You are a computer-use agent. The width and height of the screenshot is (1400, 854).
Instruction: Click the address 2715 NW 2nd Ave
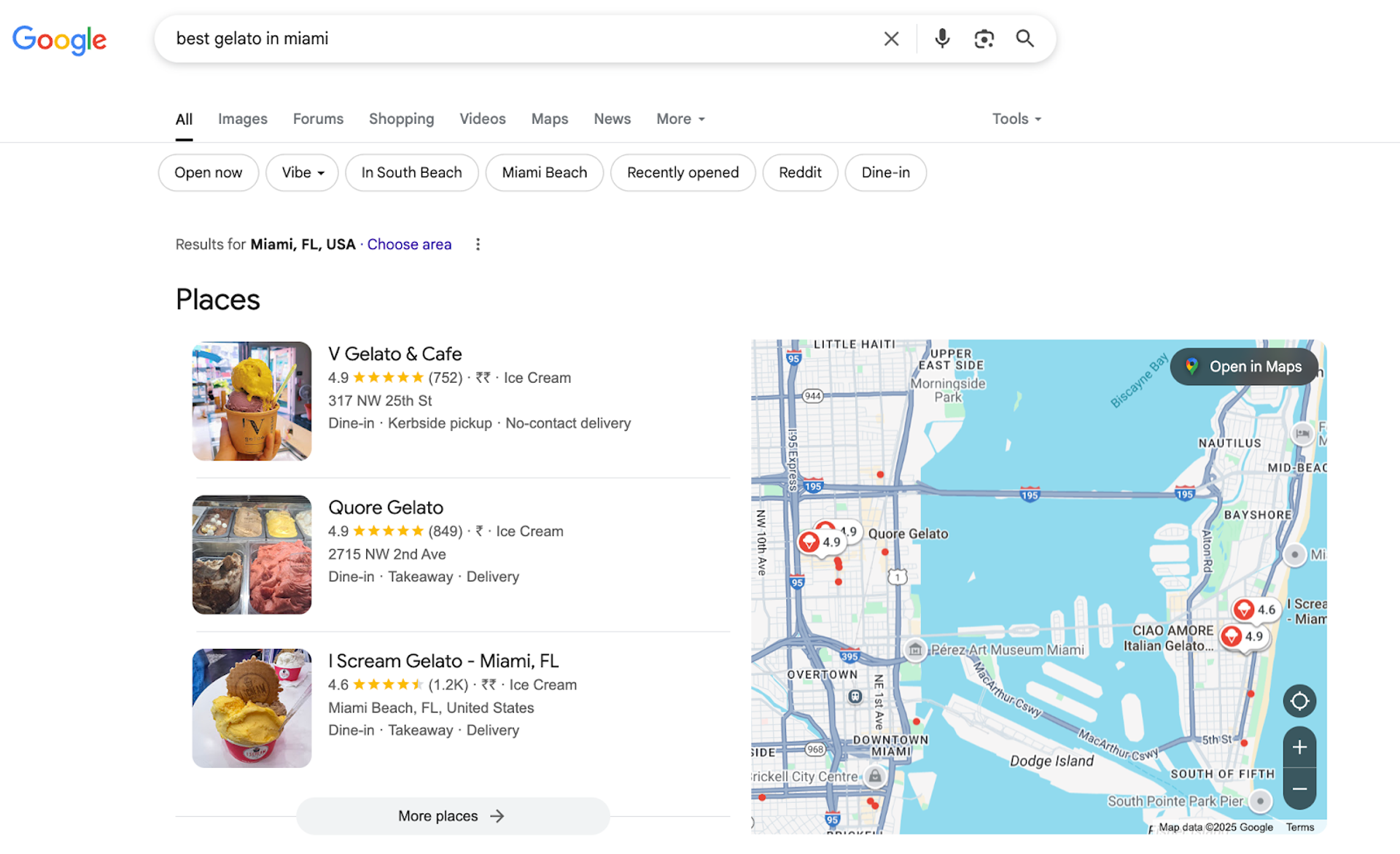tap(387, 554)
